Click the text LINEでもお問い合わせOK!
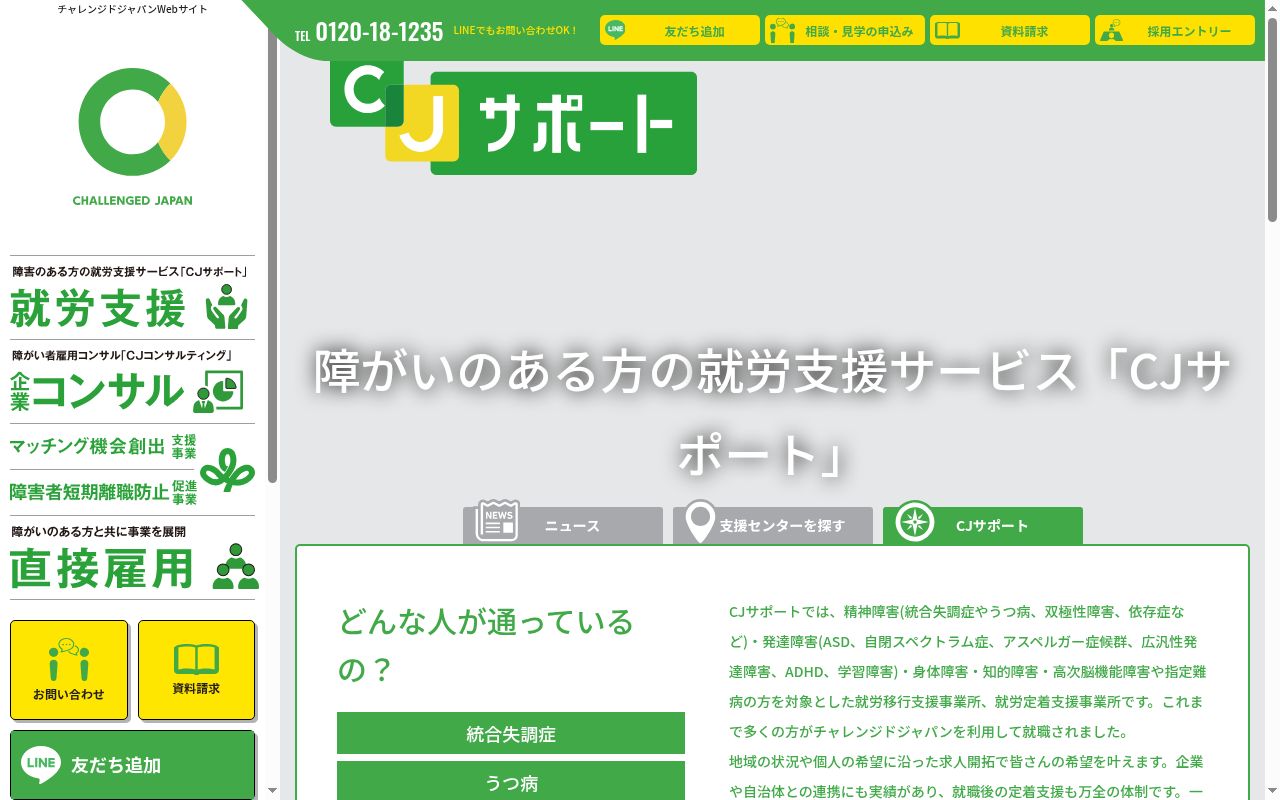The image size is (1280, 800). coord(515,31)
